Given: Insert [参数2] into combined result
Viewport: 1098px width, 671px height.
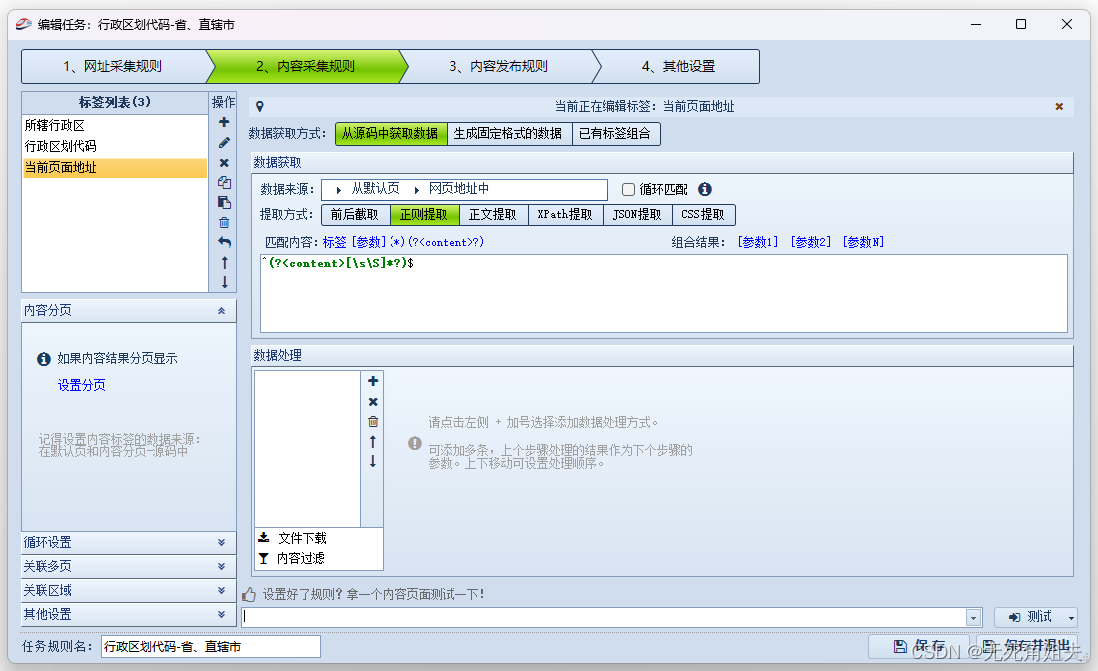Looking at the screenshot, I should 811,242.
